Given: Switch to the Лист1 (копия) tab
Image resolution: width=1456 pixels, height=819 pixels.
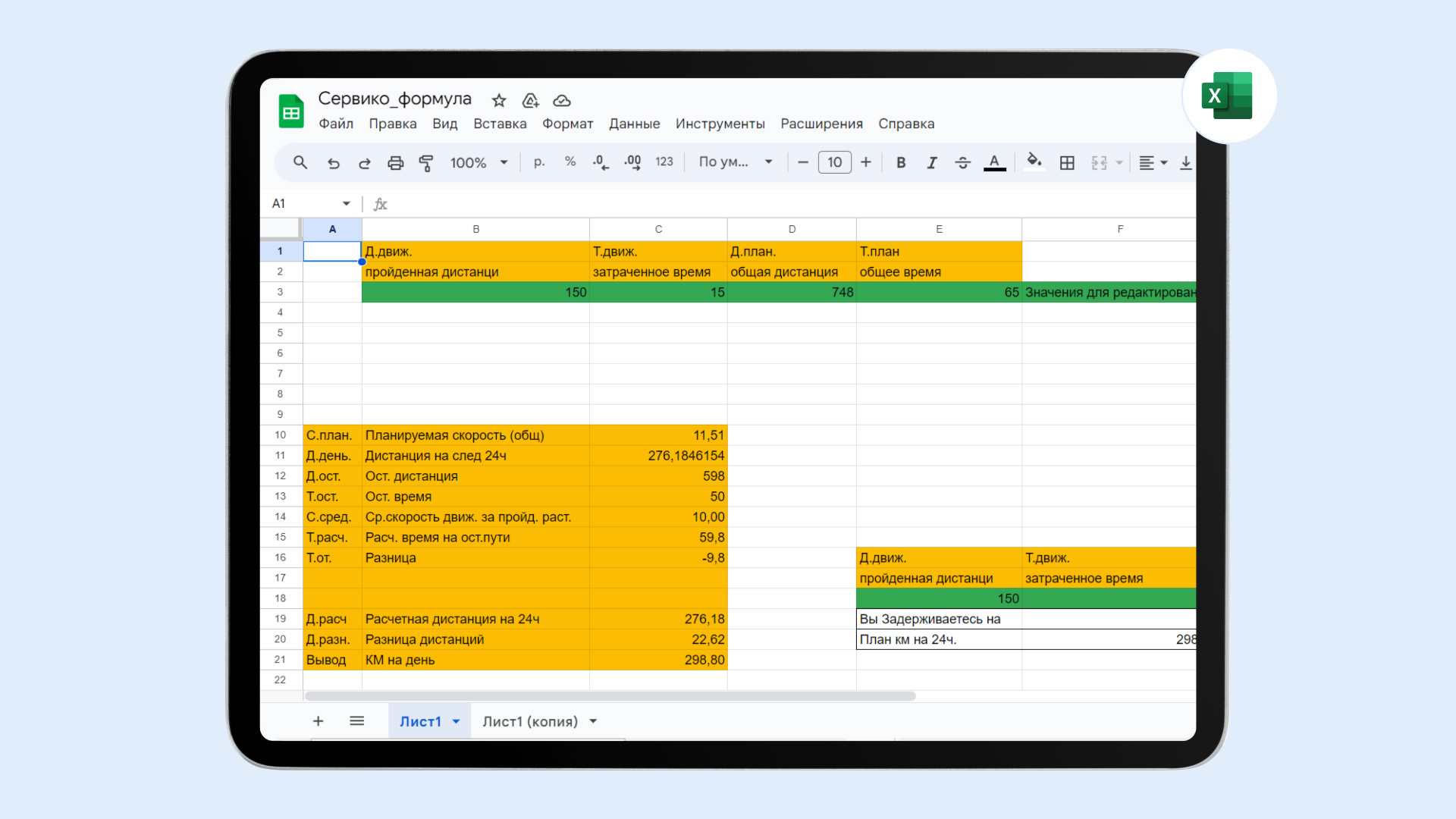Looking at the screenshot, I should 530,721.
